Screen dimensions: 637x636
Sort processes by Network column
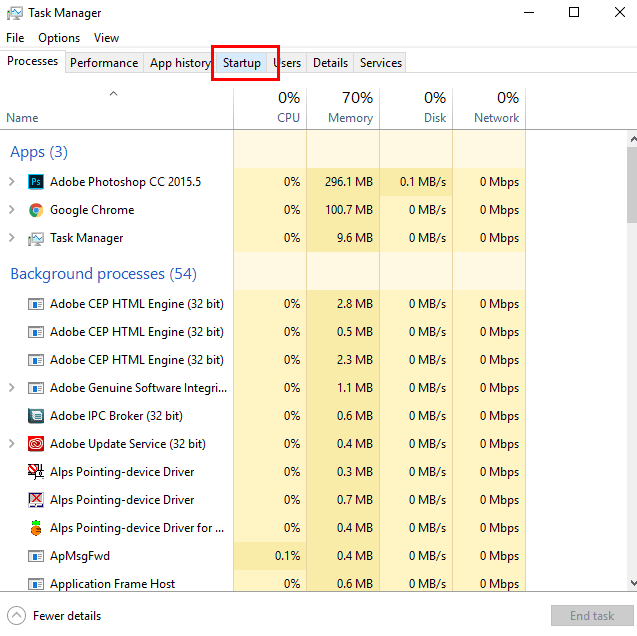coord(489,108)
